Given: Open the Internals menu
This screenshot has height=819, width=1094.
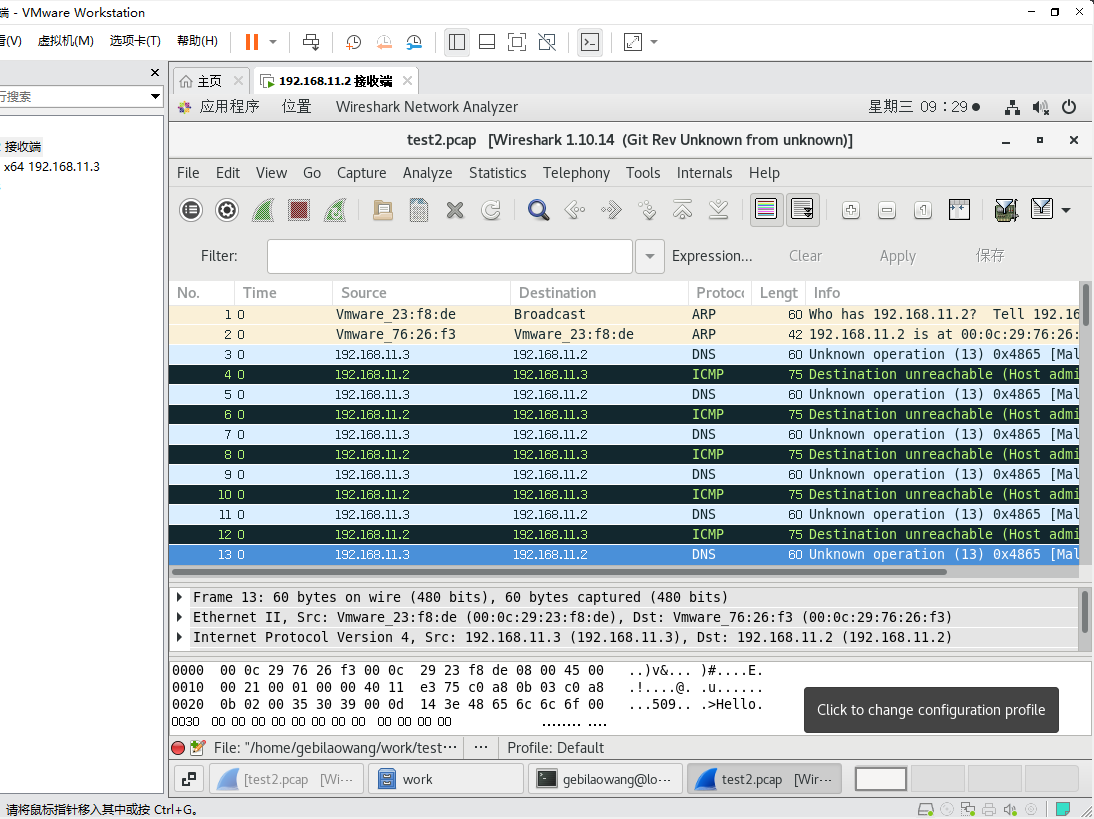Looking at the screenshot, I should (704, 173).
